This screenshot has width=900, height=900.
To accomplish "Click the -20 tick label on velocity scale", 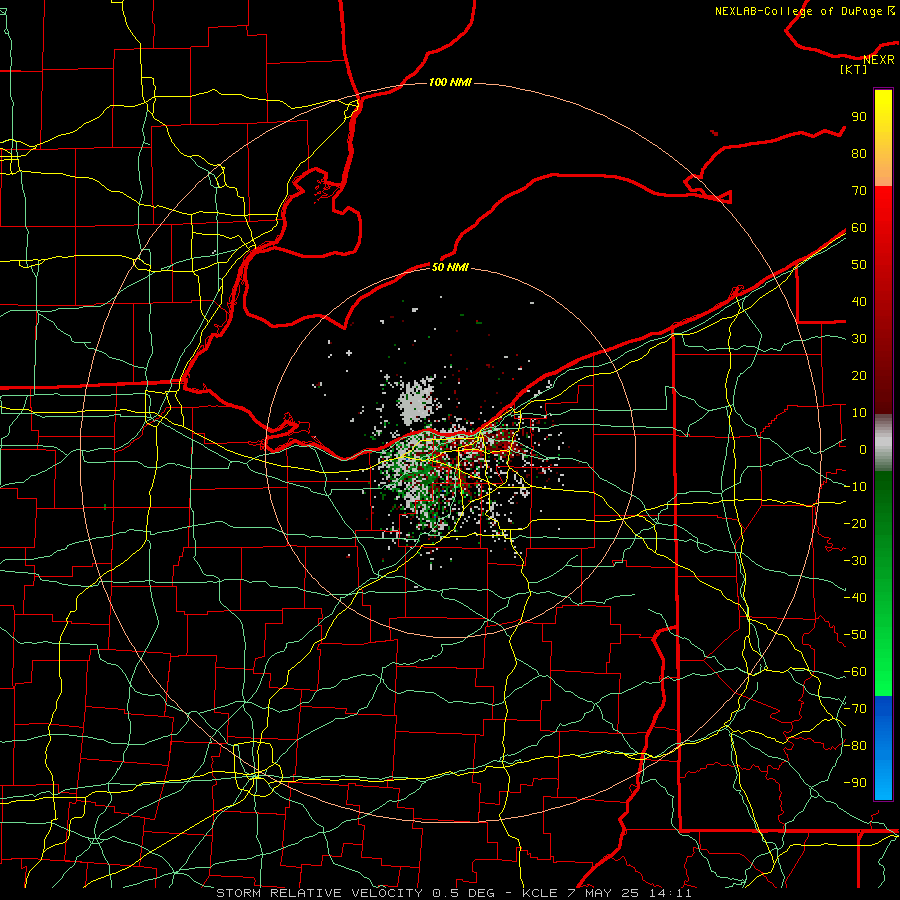I will tap(855, 523).
